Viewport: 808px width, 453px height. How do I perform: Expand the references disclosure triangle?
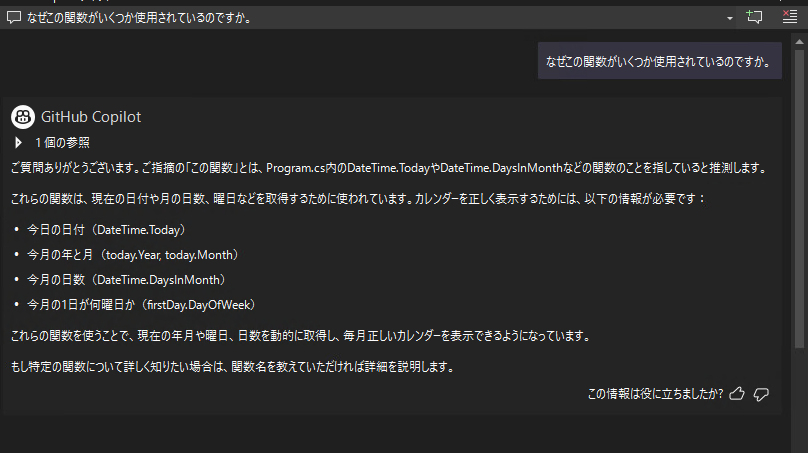[19, 143]
